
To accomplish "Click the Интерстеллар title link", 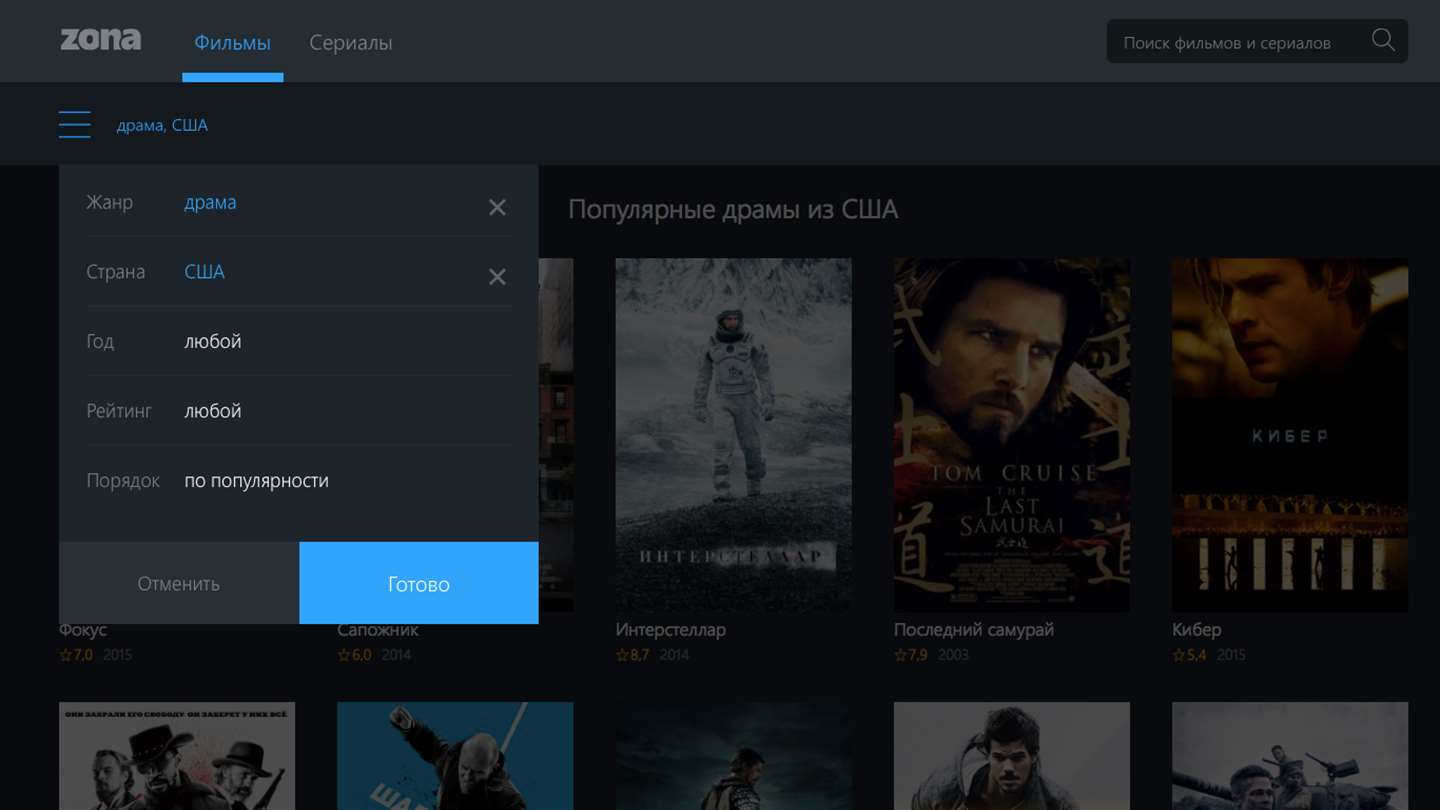I will pos(671,630).
